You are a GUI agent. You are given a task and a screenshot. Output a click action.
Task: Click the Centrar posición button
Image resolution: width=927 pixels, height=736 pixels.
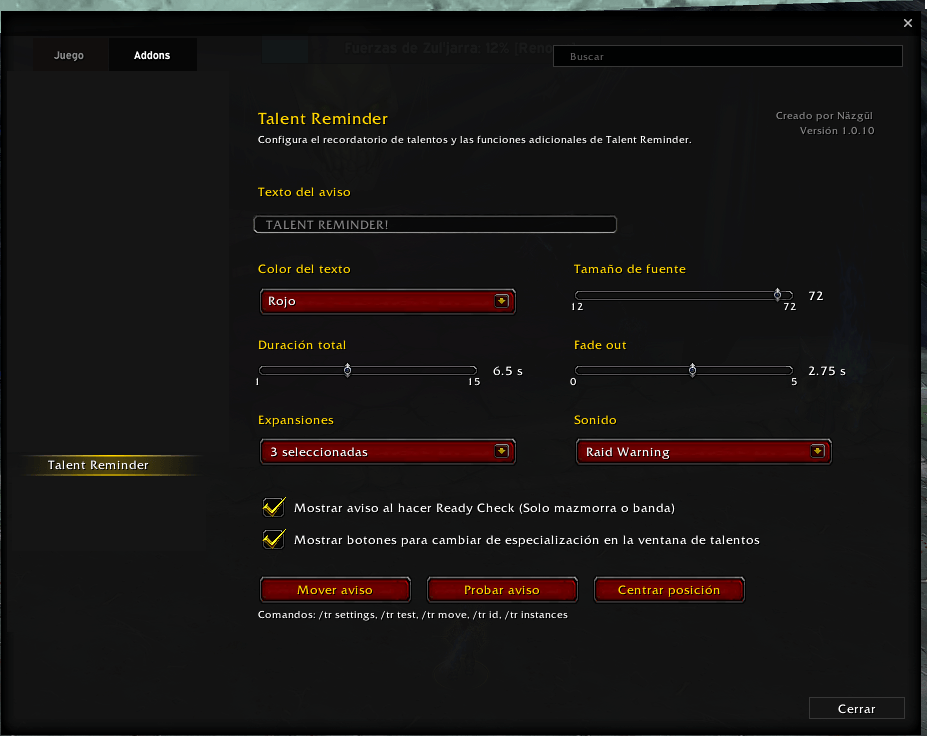pos(669,590)
